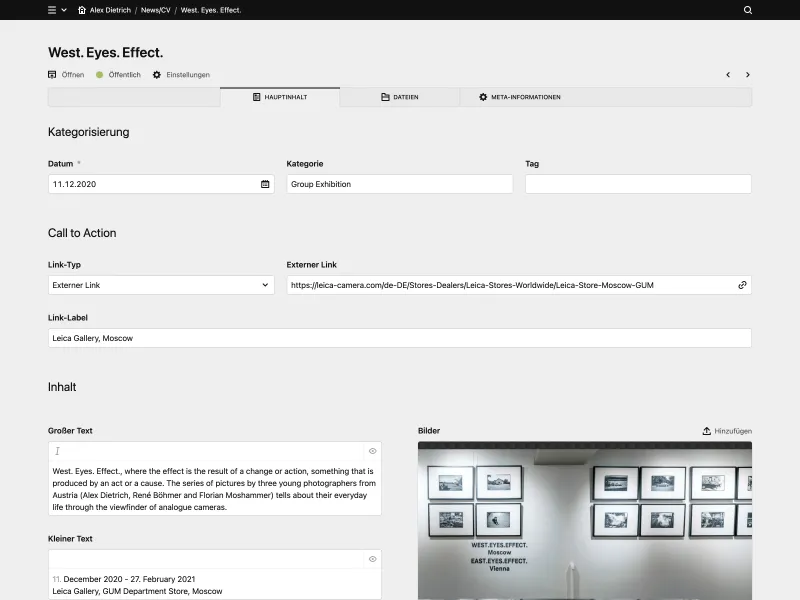
Task: Click the Einstellungen gear icon
Action: 156,74
